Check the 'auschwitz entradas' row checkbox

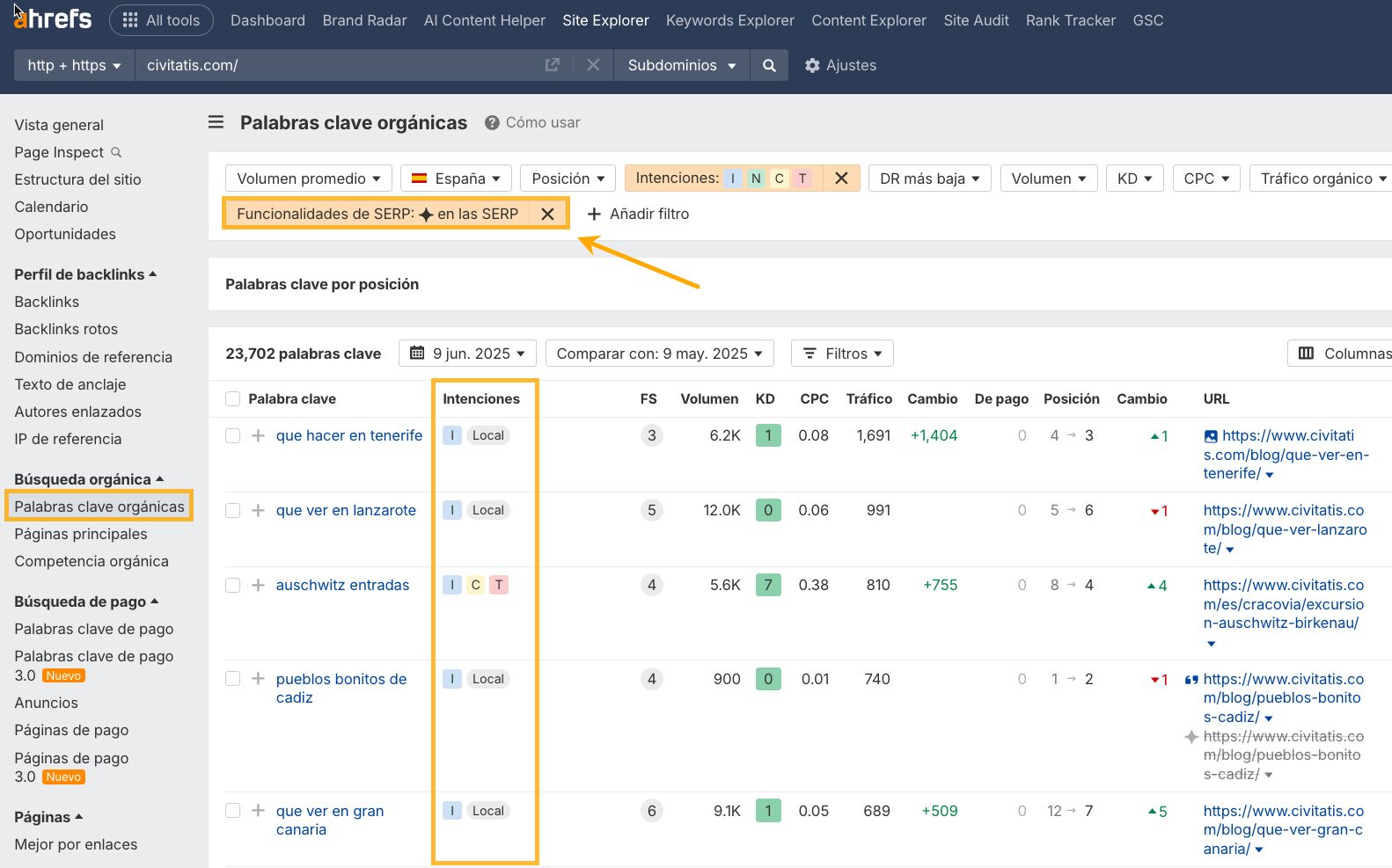(x=232, y=585)
